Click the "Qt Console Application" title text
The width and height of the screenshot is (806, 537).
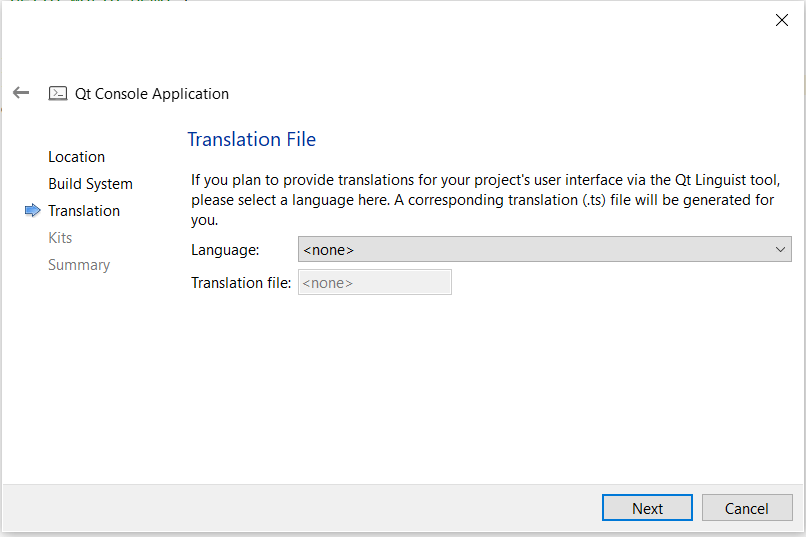click(x=152, y=94)
